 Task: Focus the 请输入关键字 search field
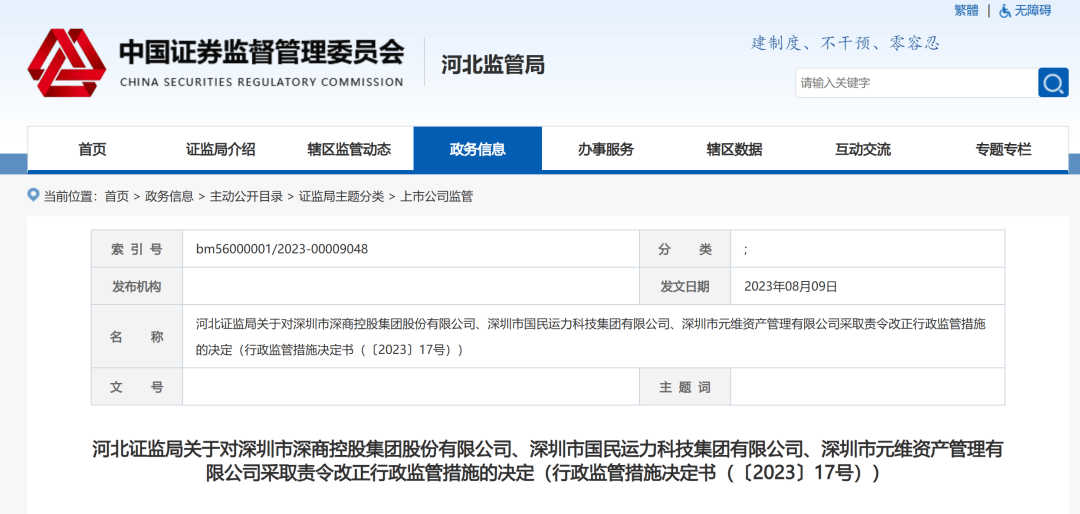pyautogui.click(x=917, y=83)
